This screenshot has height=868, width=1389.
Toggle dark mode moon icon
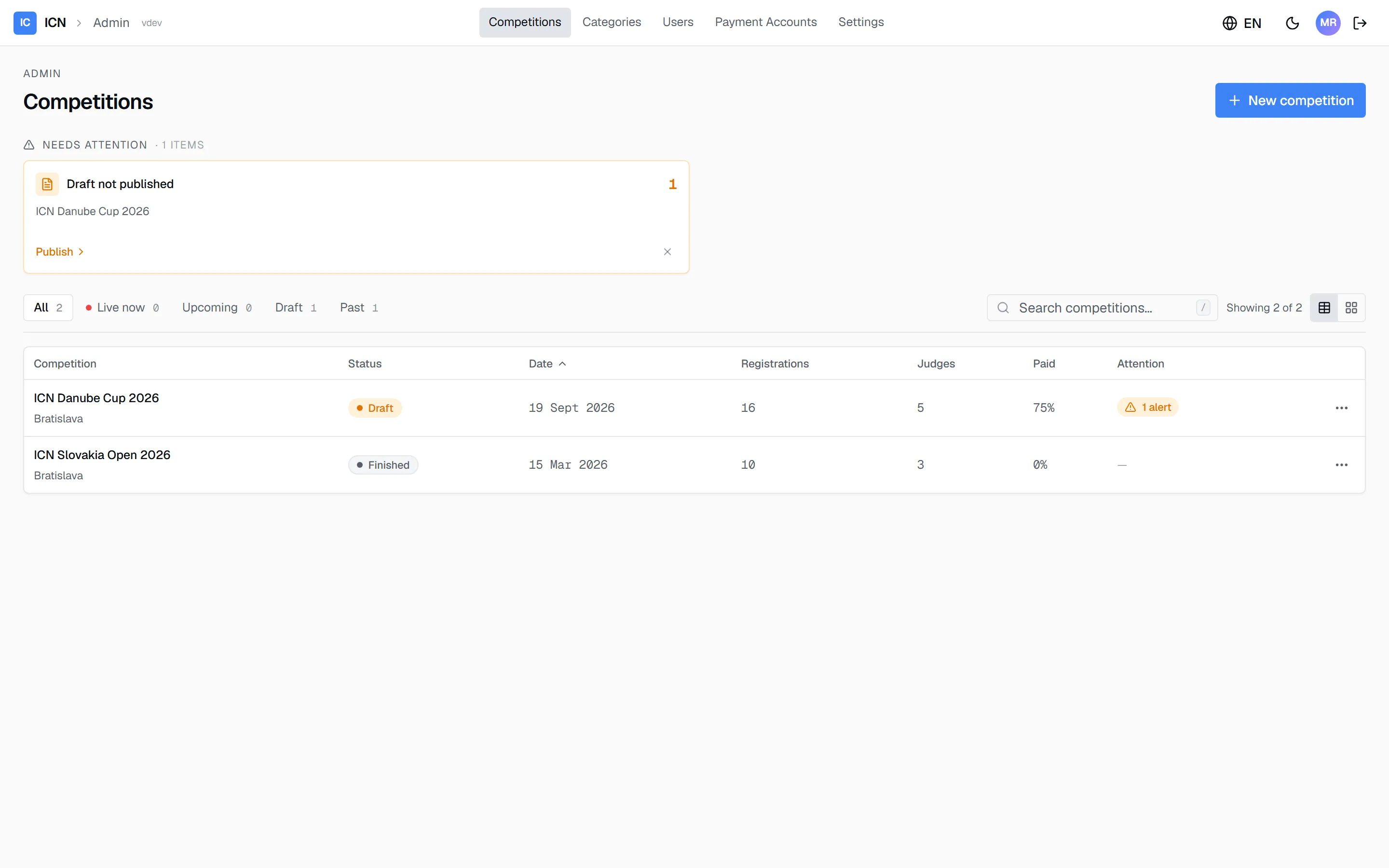click(1292, 23)
